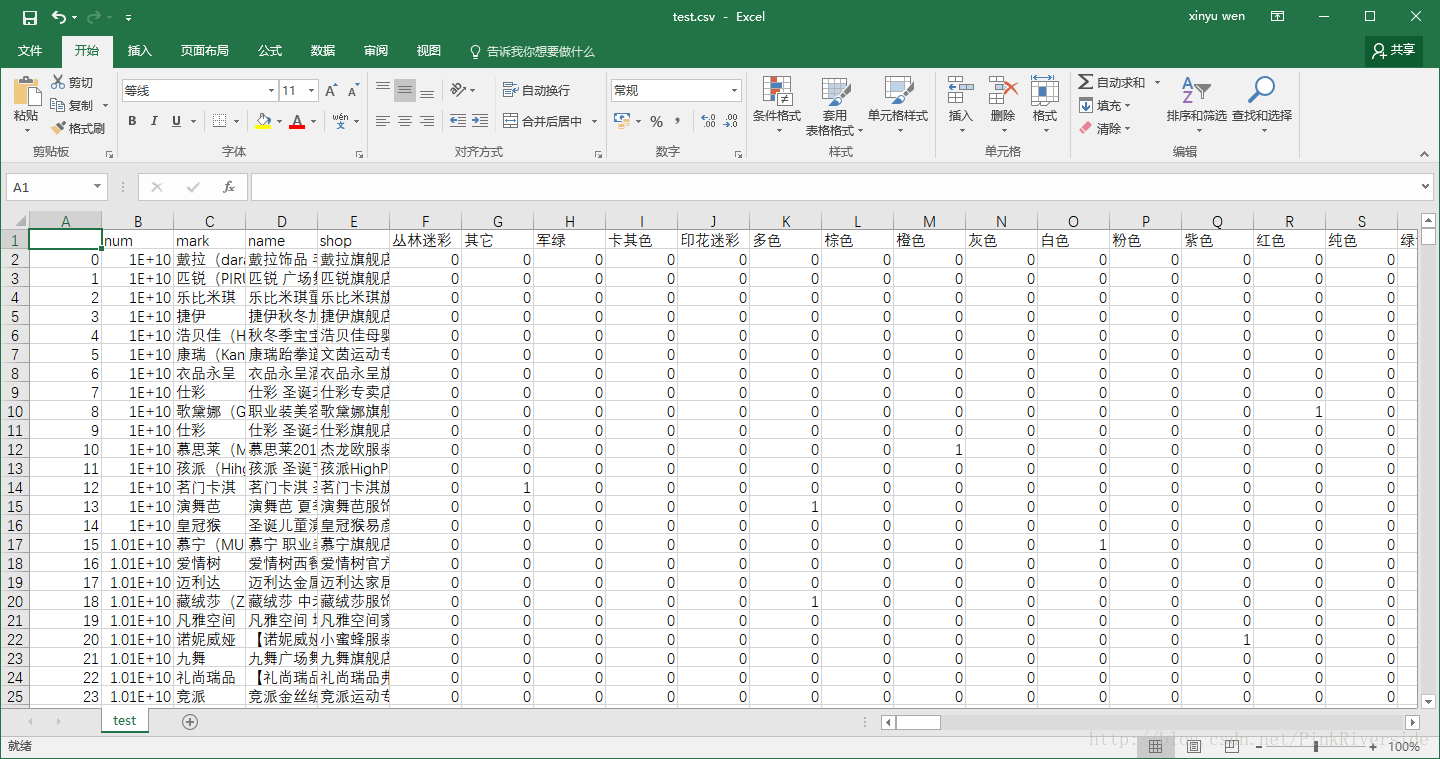Click the Save icon in quick access toolbar
Screen dimensions: 1440x759
30,17
